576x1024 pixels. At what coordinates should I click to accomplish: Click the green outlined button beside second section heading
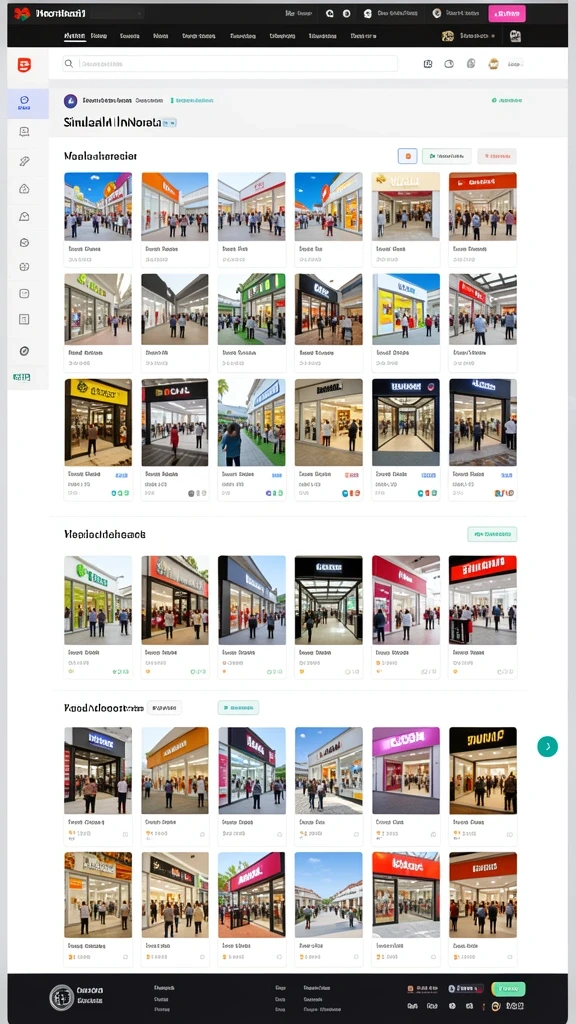(492, 534)
